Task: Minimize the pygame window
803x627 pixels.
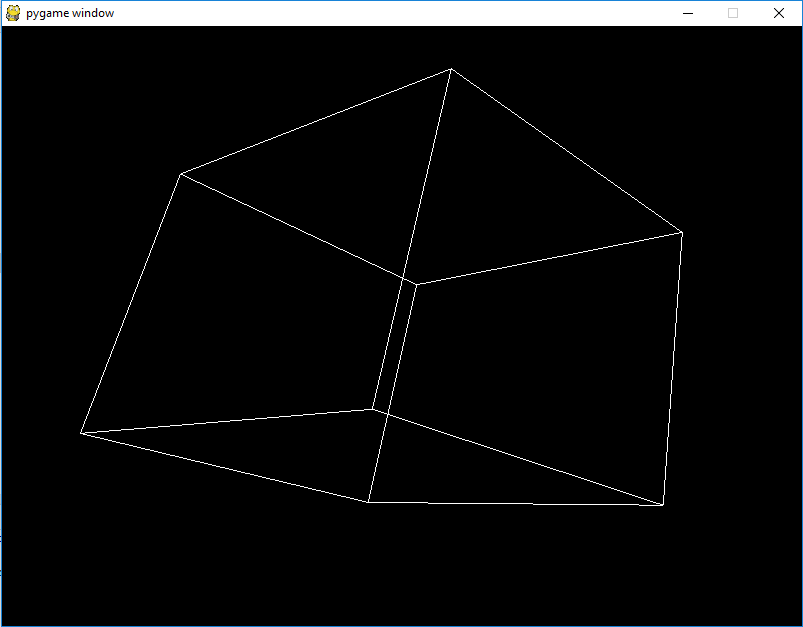Action: [x=687, y=13]
